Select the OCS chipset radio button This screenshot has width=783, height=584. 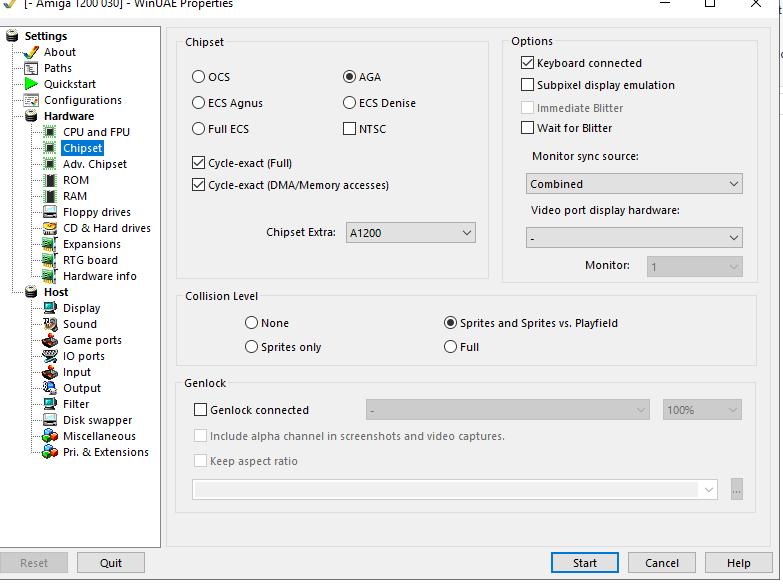pos(198,77)
